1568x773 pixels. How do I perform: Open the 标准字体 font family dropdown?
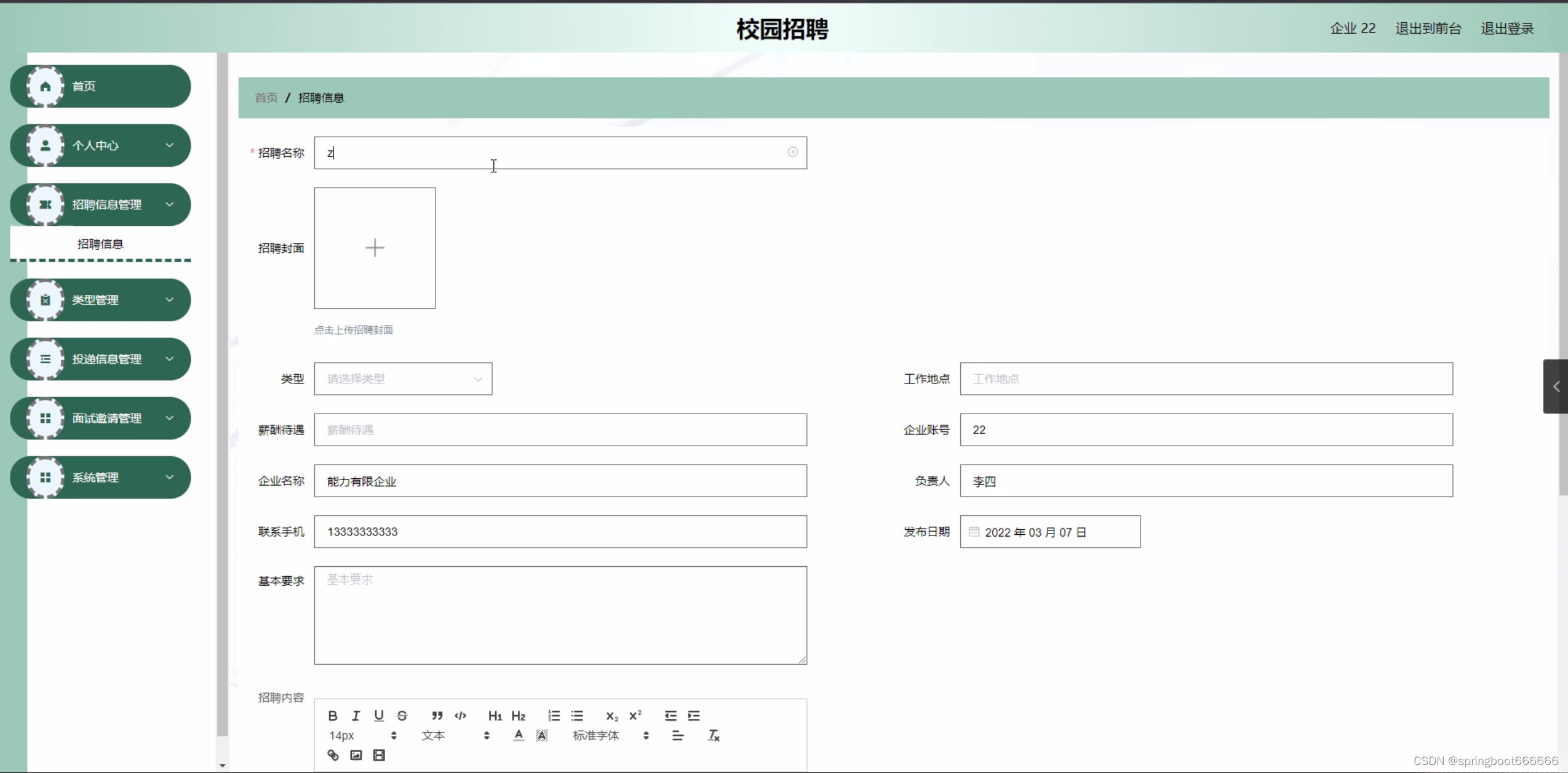point(610,735)
